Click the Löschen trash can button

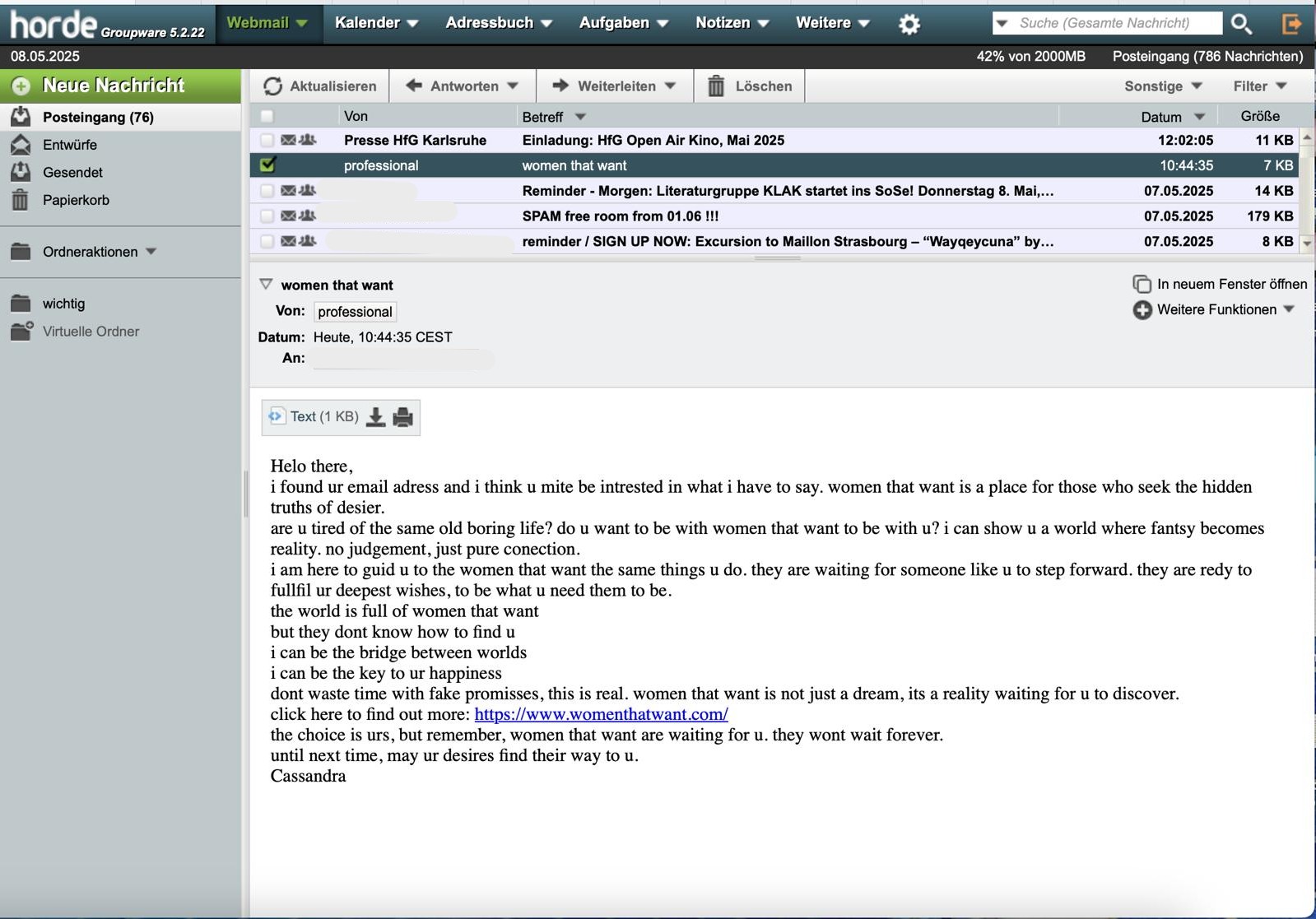tap(749, 86)
